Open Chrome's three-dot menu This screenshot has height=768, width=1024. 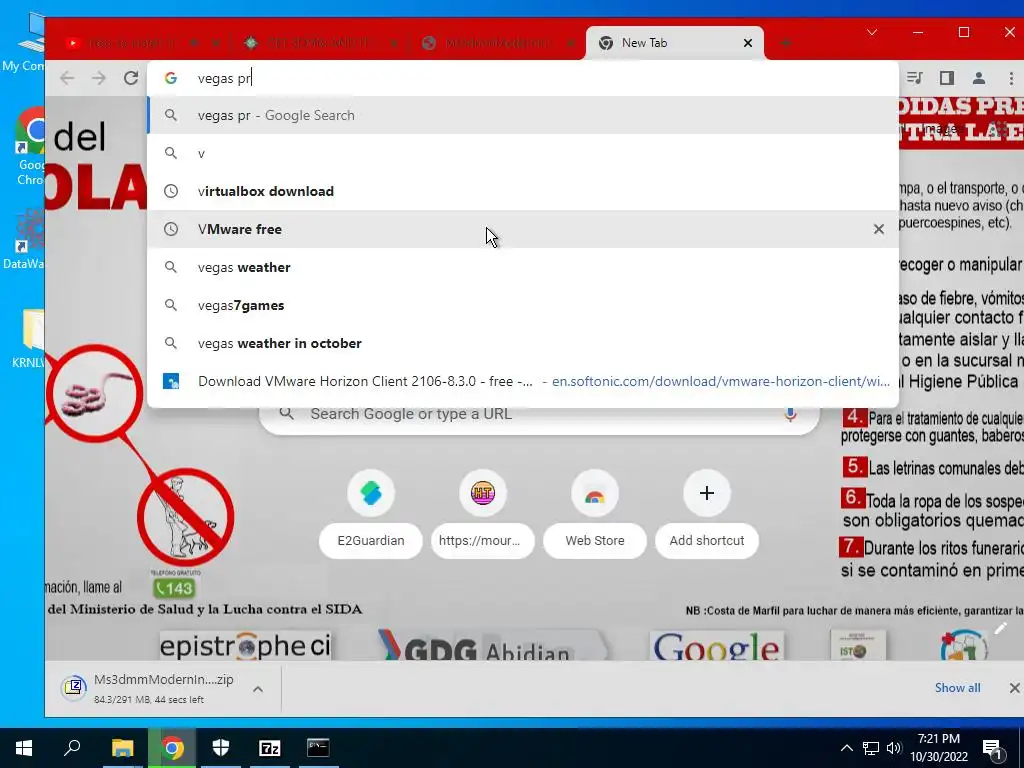point(1011,78)
